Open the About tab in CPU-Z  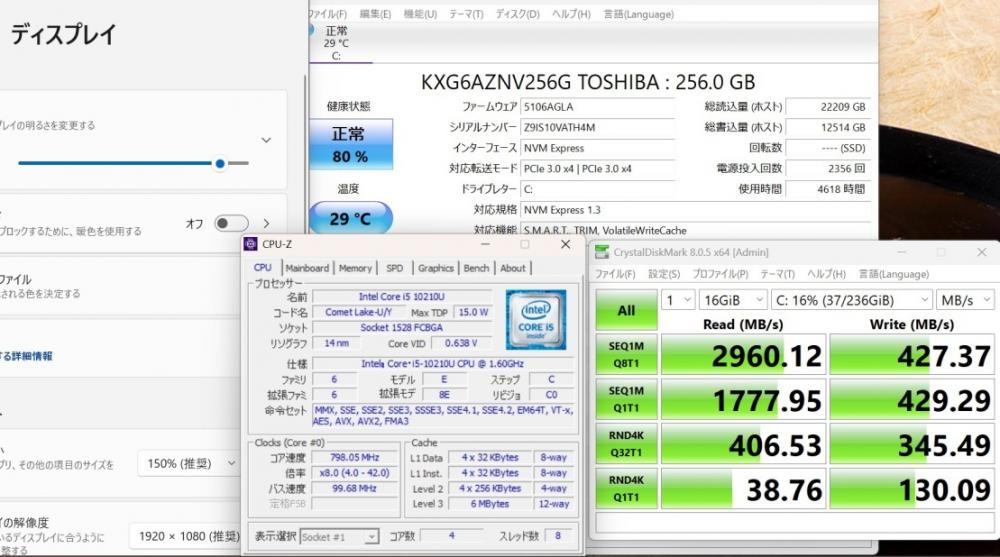pos(513,268)
